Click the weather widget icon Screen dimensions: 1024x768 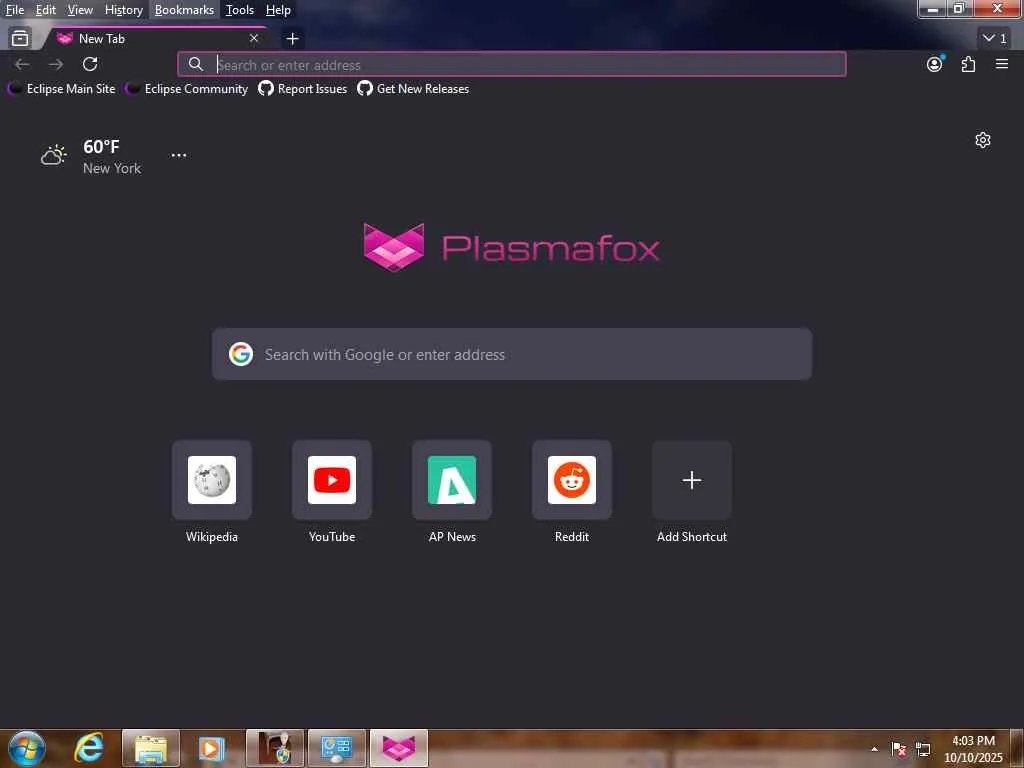54,155
